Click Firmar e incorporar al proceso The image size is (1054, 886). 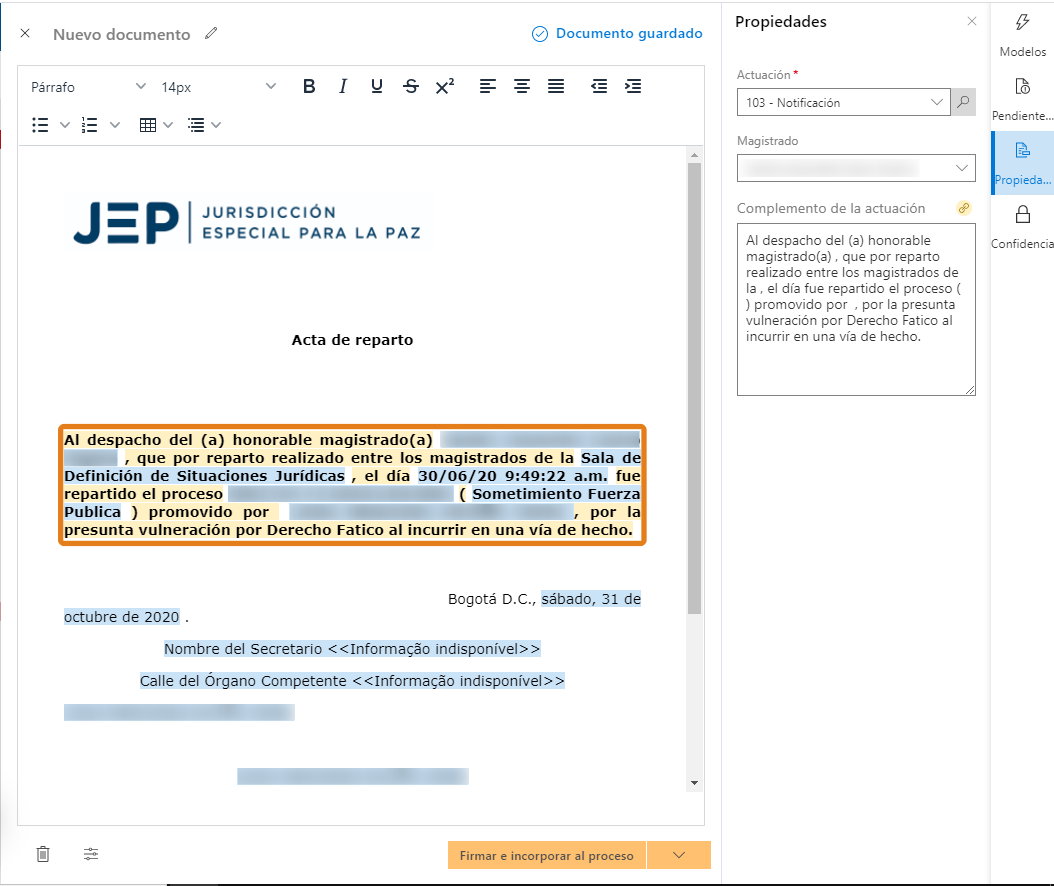547,855
